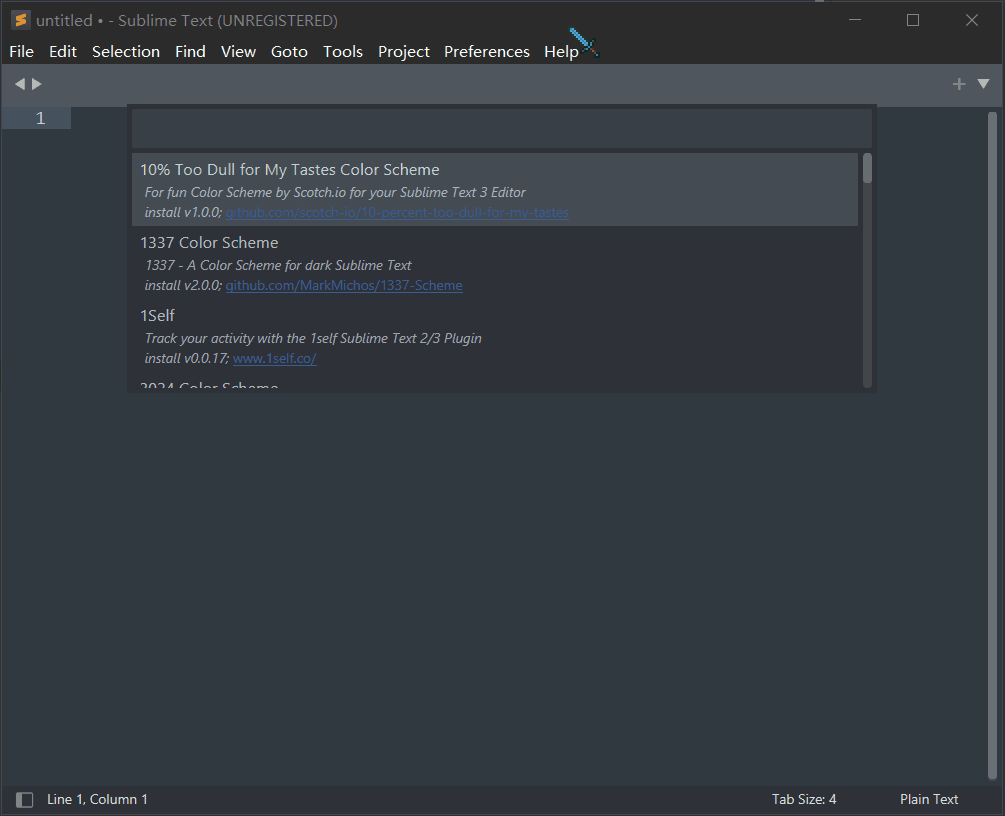Open the Tools menu

click(343, 51)
